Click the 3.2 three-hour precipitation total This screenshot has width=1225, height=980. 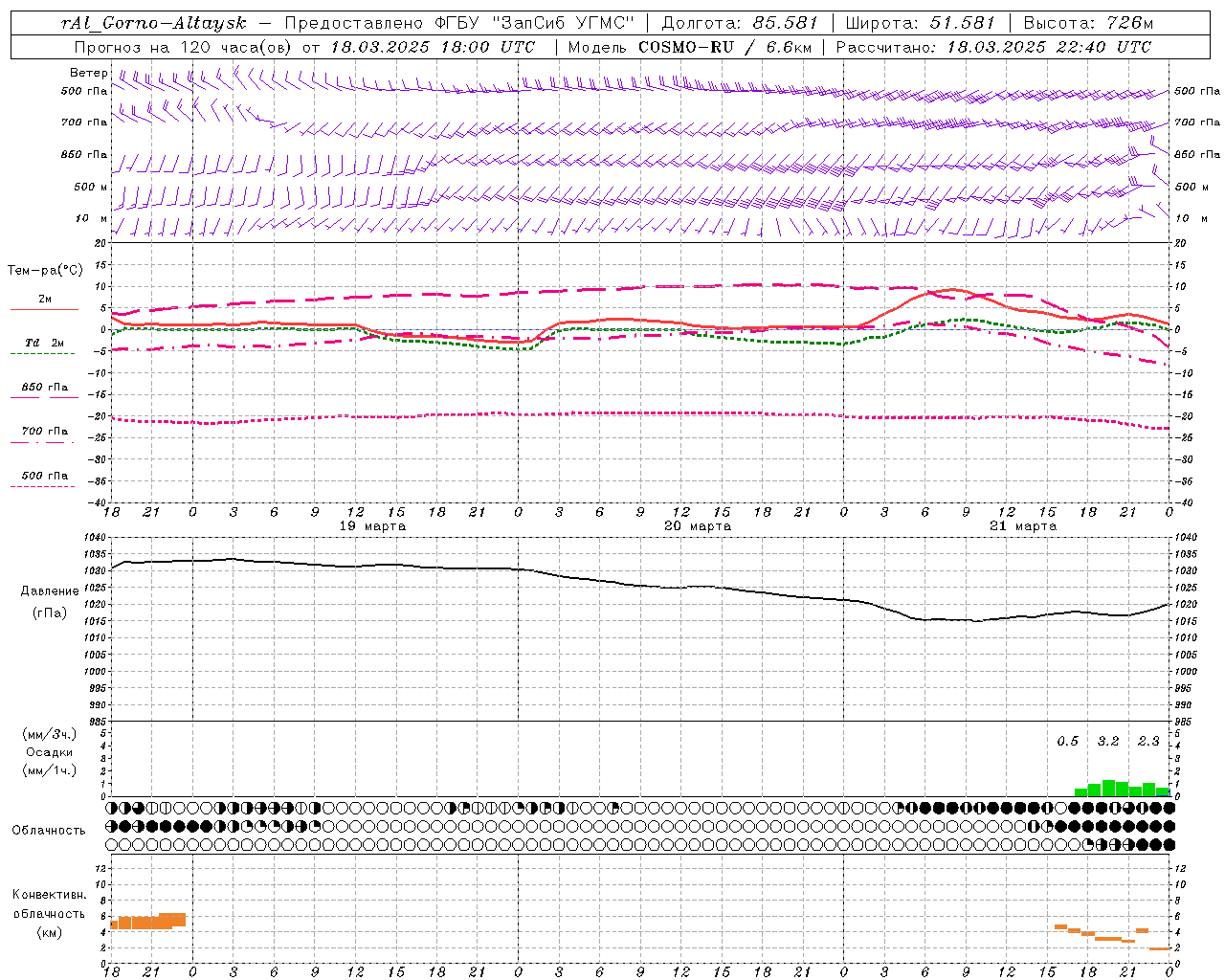click(1108, 741)
